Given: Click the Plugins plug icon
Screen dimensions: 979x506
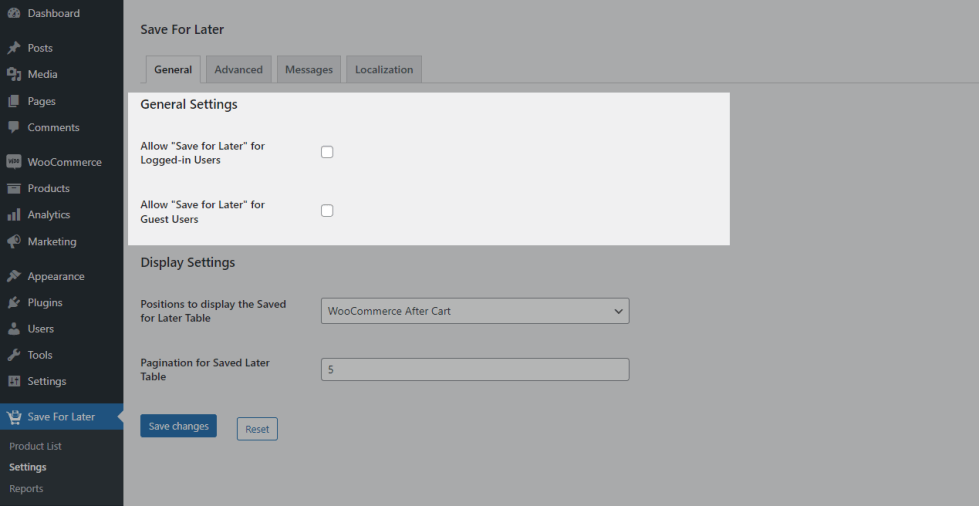Looking at the screenshot, I should pos(14,302).
